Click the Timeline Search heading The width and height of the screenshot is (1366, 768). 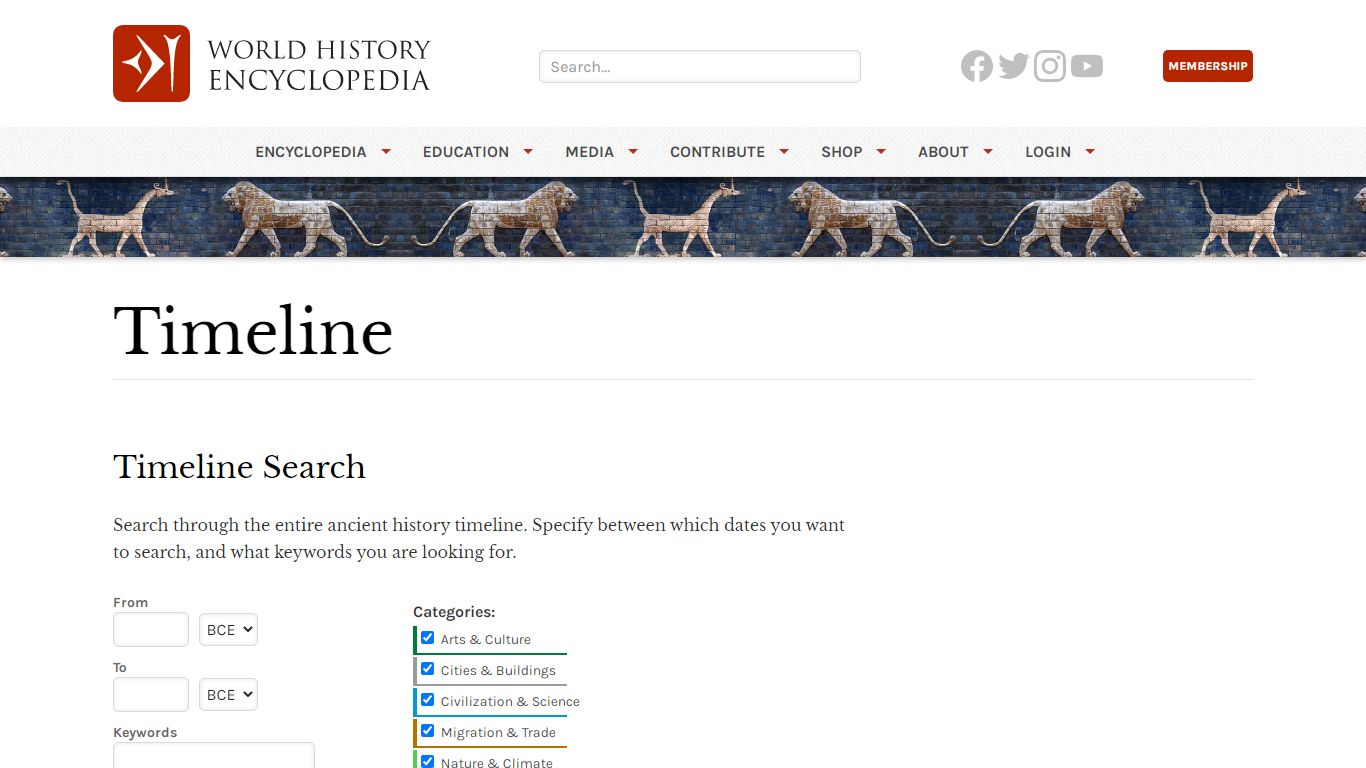pyautogui.click(x=239, y=467)
